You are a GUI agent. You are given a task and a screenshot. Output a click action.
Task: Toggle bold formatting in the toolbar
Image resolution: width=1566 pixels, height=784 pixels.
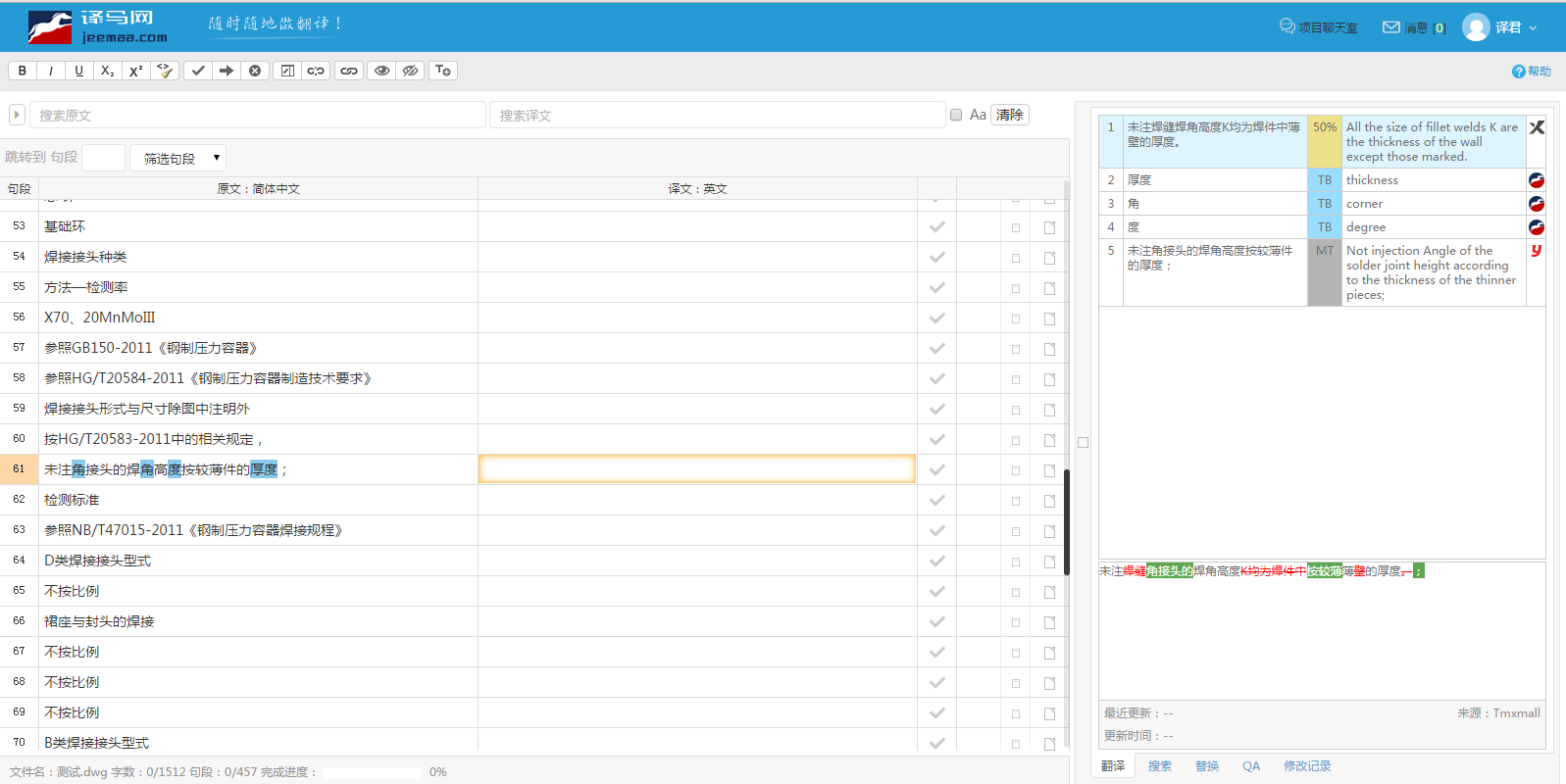[x=23, y=71]
